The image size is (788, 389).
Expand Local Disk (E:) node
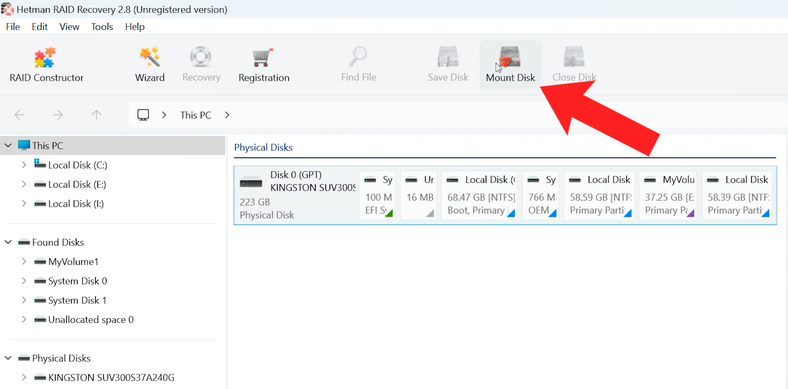(x=24, y=184)
